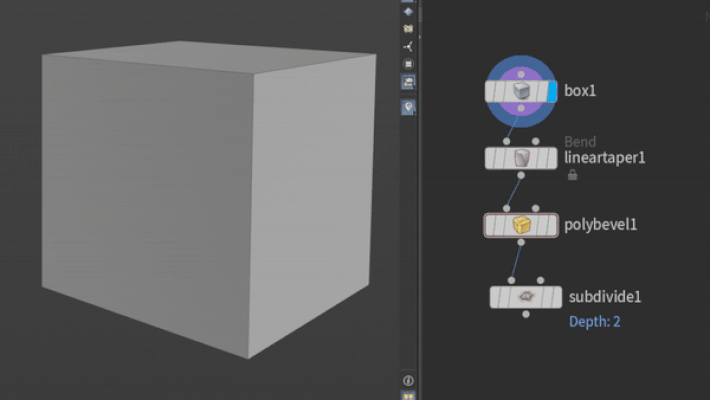Click the first input connector of lineartaper1

(507, 141)
